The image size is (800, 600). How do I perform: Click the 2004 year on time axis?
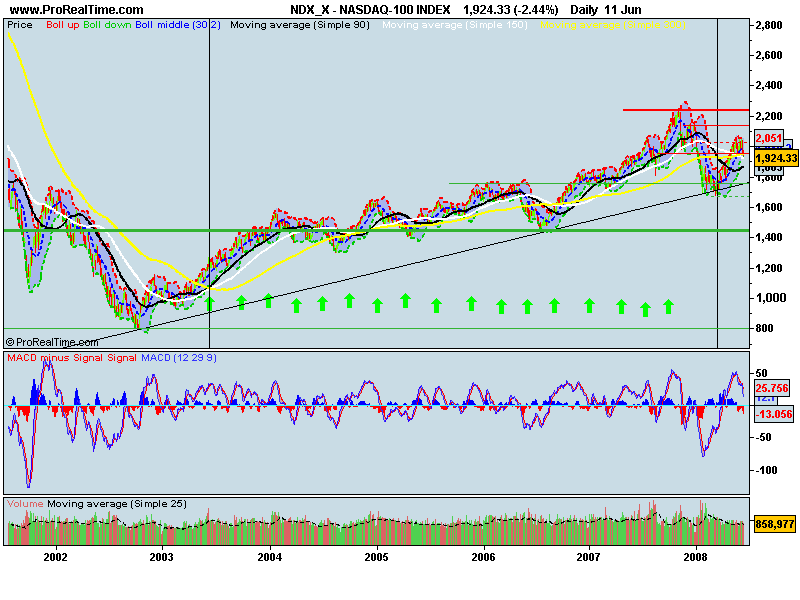[269, 557]
